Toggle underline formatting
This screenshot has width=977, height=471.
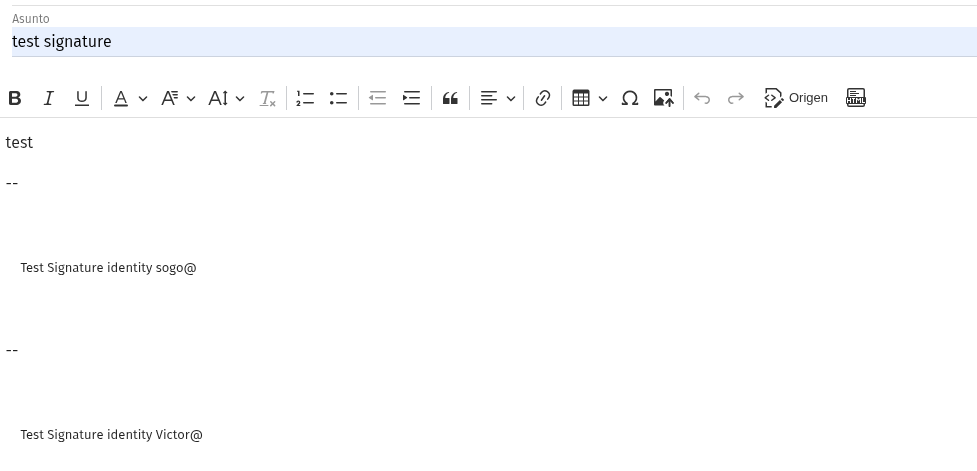(x=82, y=98)
